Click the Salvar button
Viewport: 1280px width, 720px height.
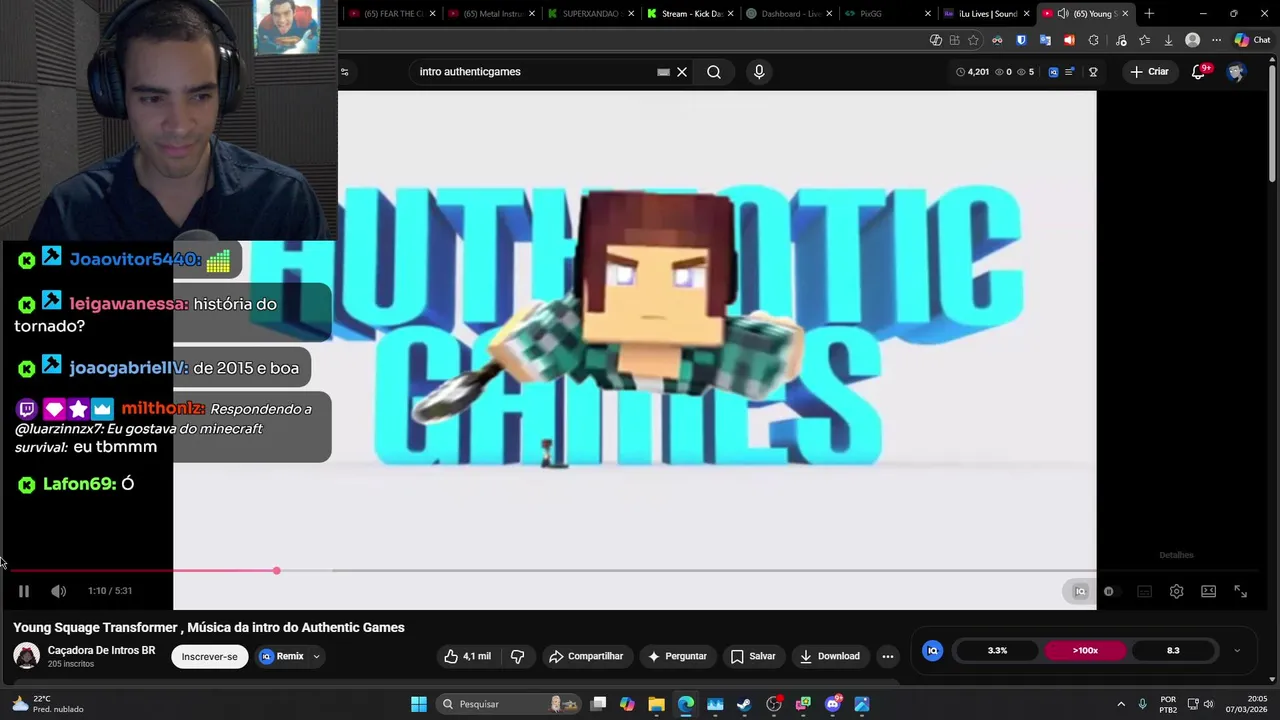pyautogui.click(x=753, y=656)
